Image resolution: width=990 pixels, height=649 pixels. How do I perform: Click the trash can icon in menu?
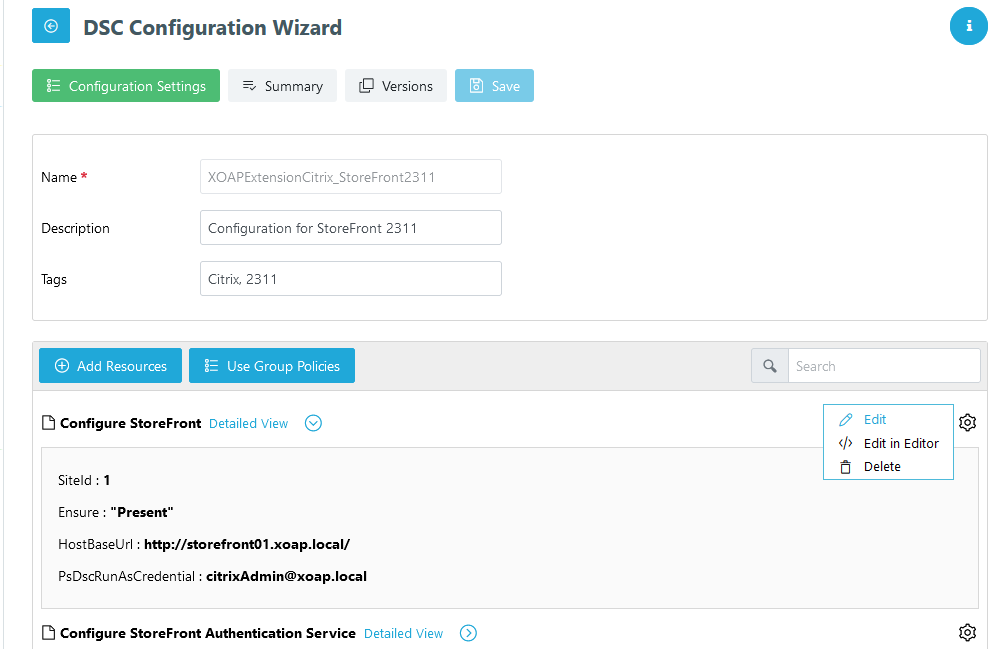tap(845, 467)
